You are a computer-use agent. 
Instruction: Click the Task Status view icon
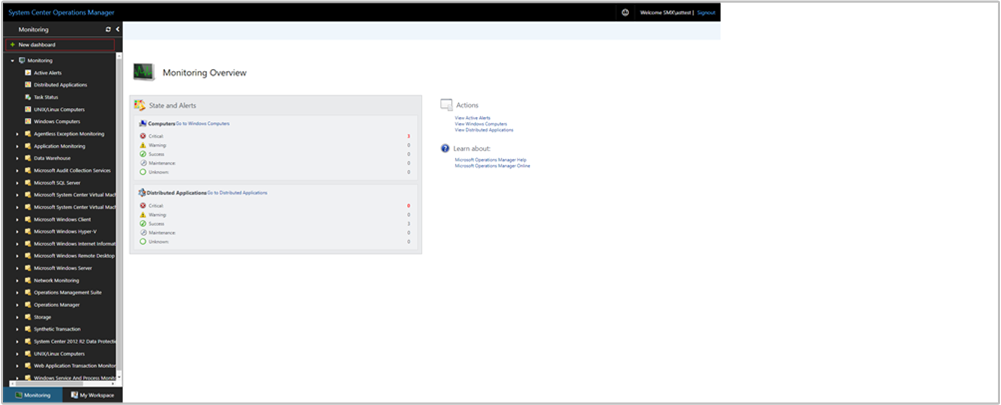(27, 97)
